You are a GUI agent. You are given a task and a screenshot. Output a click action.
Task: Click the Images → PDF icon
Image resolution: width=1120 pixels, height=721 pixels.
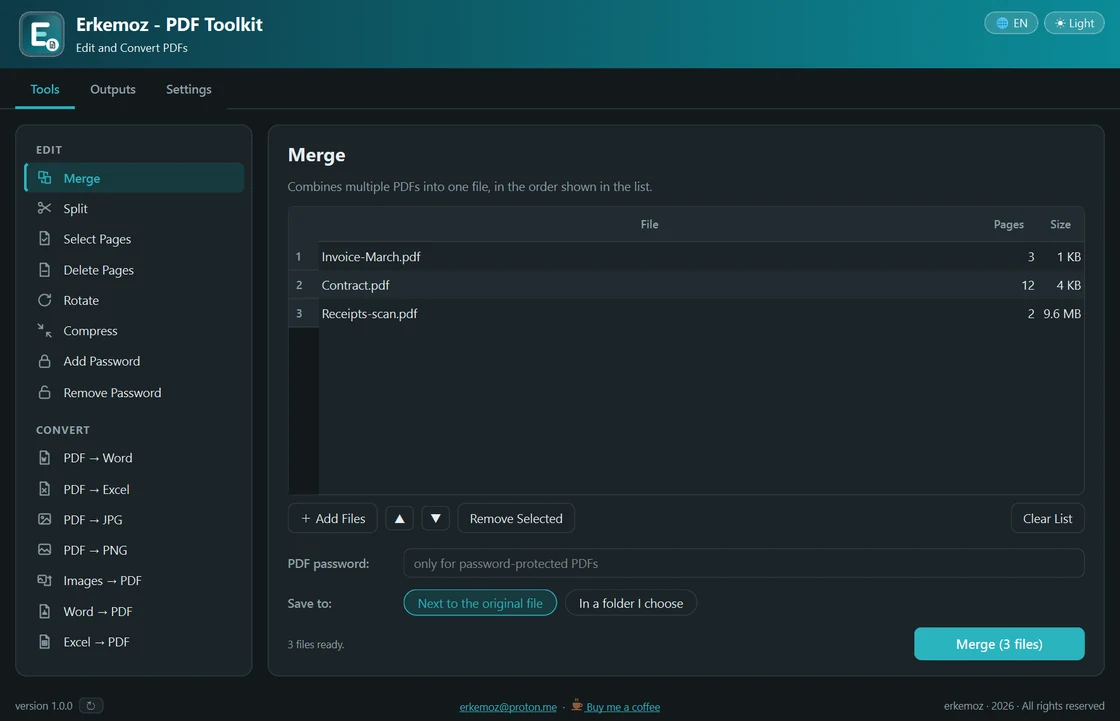(x=44, y=580)
